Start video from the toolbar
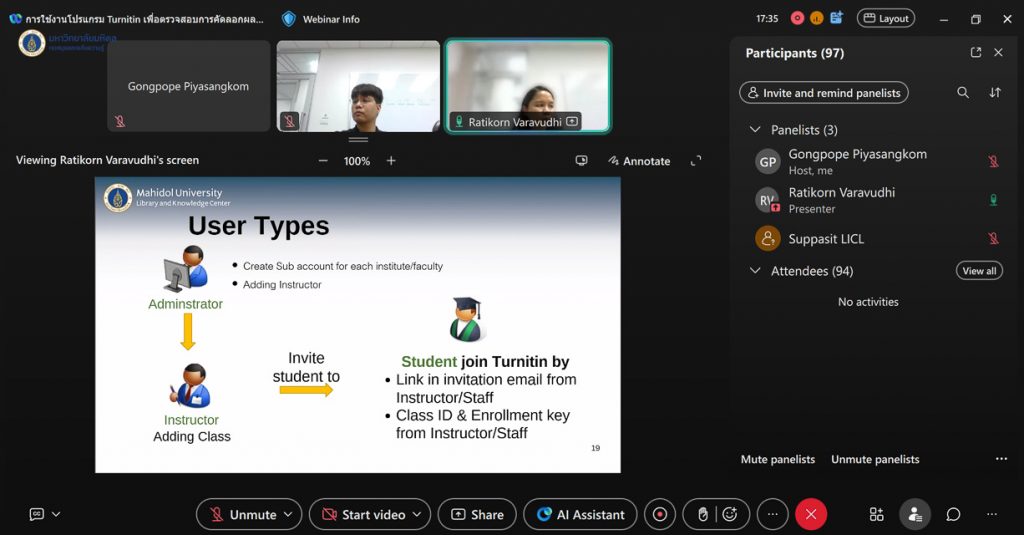1024x535 pixels. (x=363, y=514)
